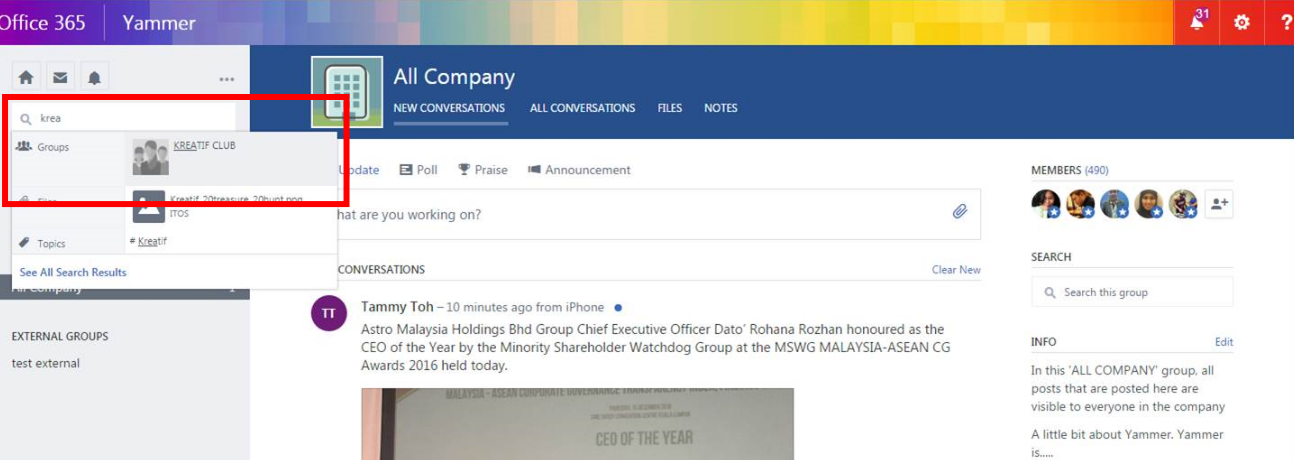Click the EXTERNAL GROUPS section heading

[x=60, y=336]
